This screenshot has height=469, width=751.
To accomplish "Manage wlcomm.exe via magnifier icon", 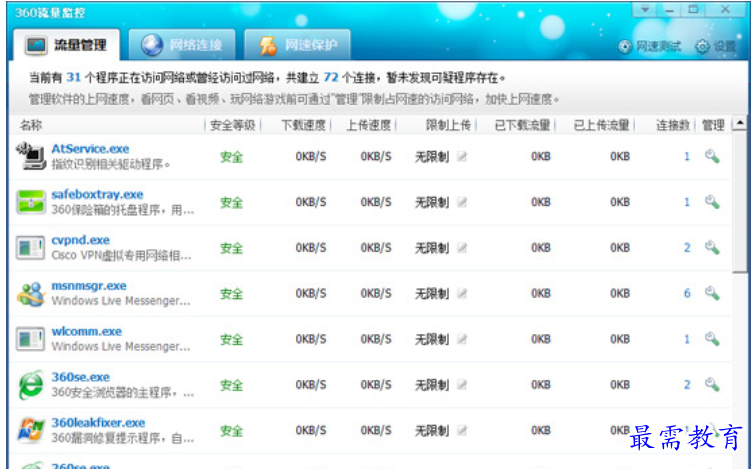I will pos(712,339).
